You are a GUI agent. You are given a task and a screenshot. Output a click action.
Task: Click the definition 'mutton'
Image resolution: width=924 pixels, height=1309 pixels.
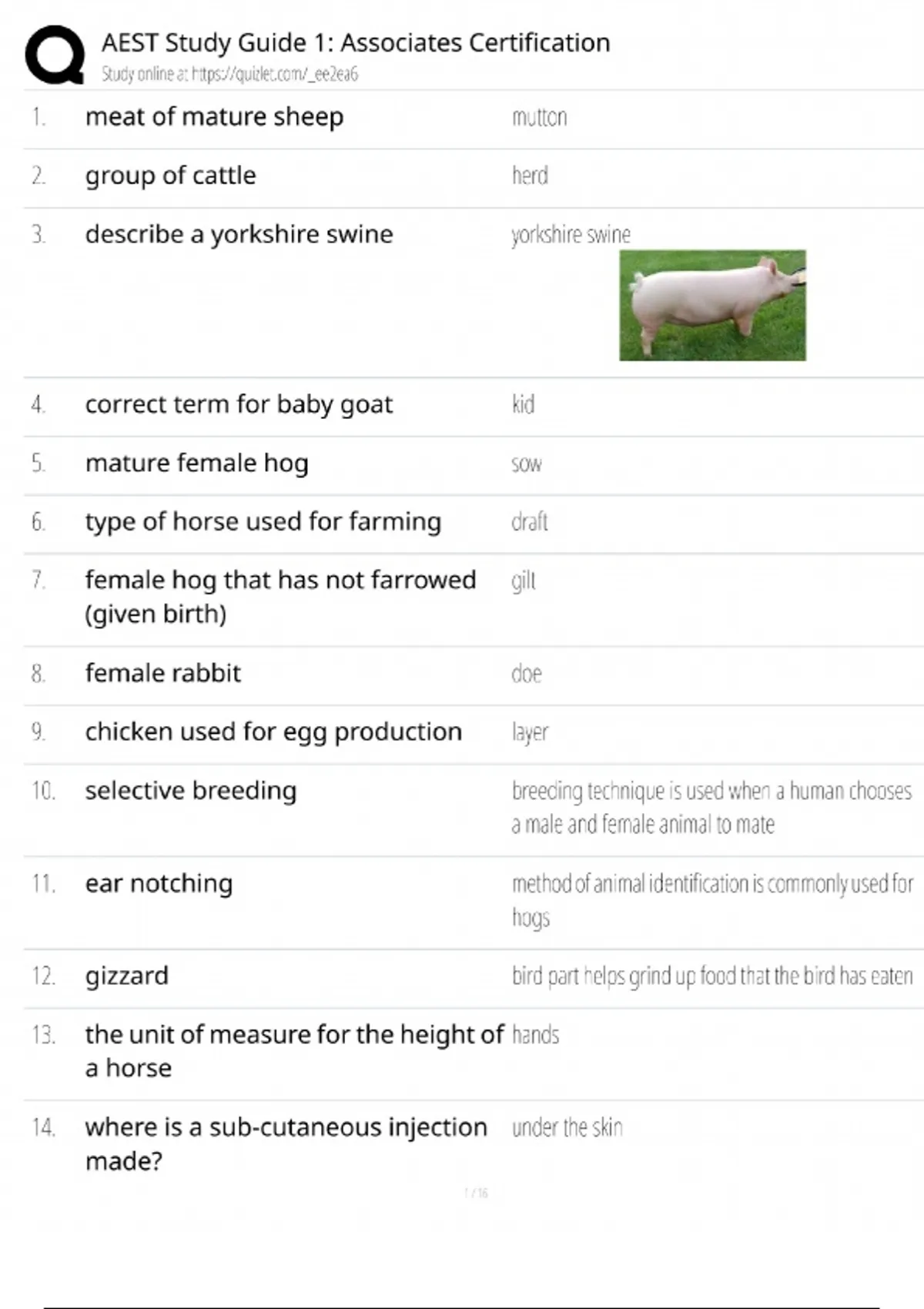[539, 118]
